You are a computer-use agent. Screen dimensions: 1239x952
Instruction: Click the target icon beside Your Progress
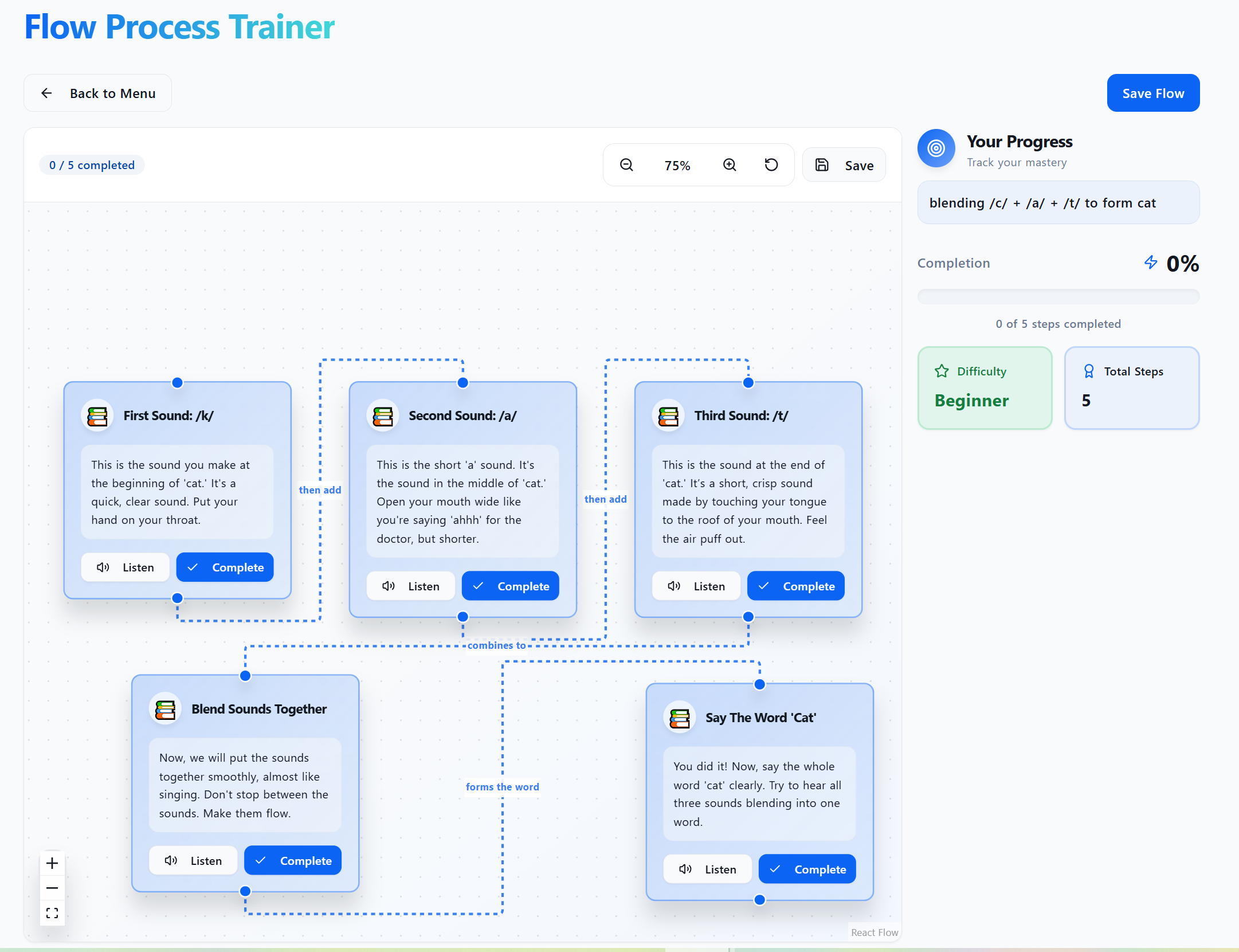tap(936, 148)
